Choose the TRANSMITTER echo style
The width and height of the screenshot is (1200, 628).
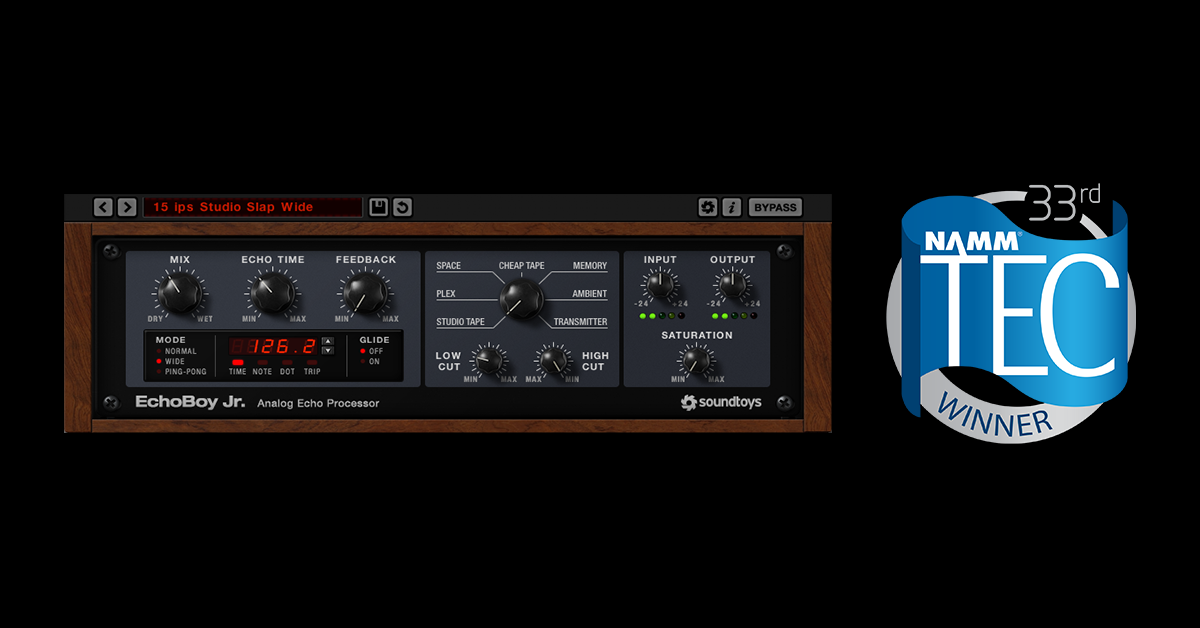[580, 322]
